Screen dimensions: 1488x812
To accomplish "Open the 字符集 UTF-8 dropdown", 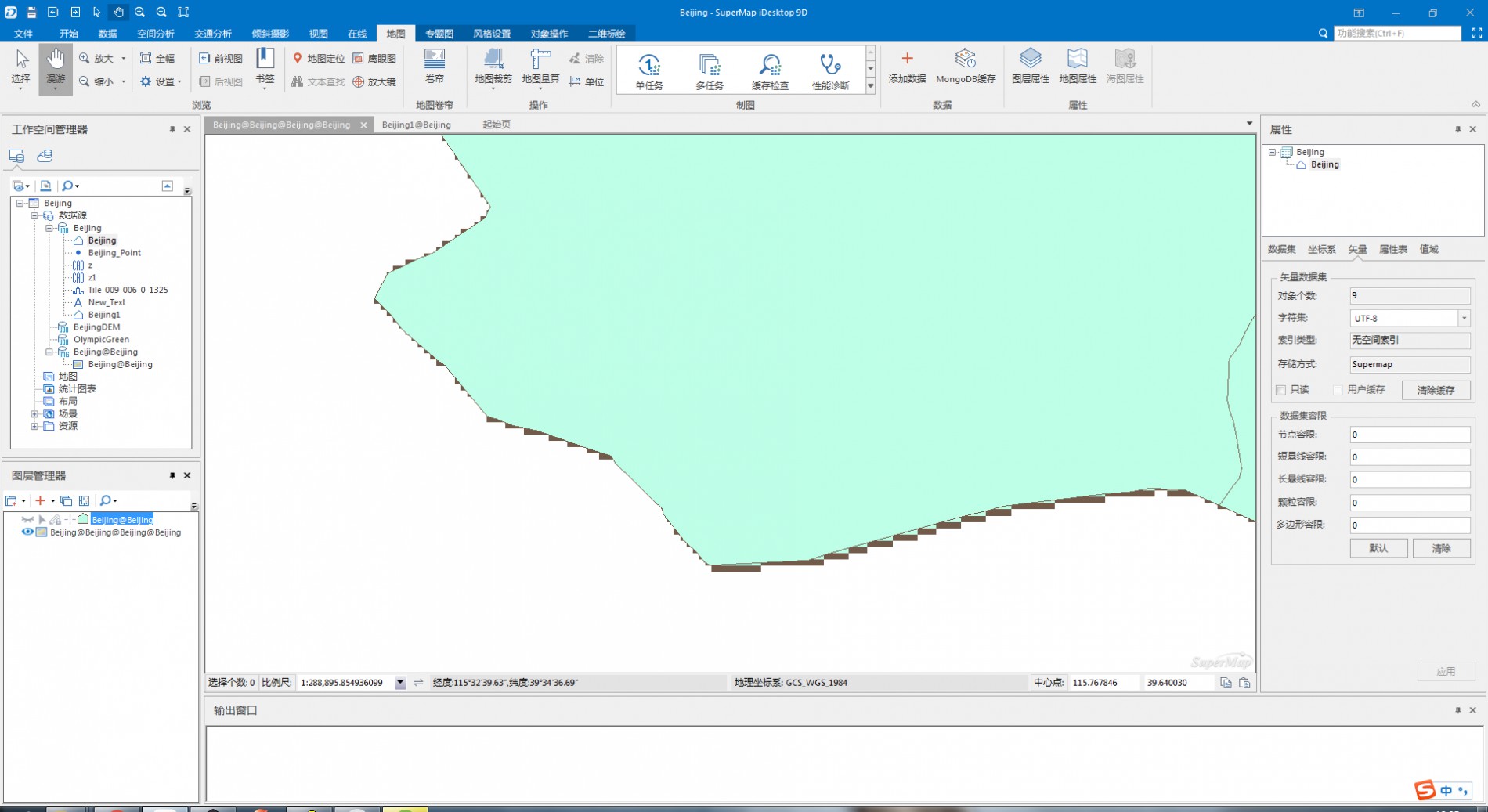I will click(1464, 318).
